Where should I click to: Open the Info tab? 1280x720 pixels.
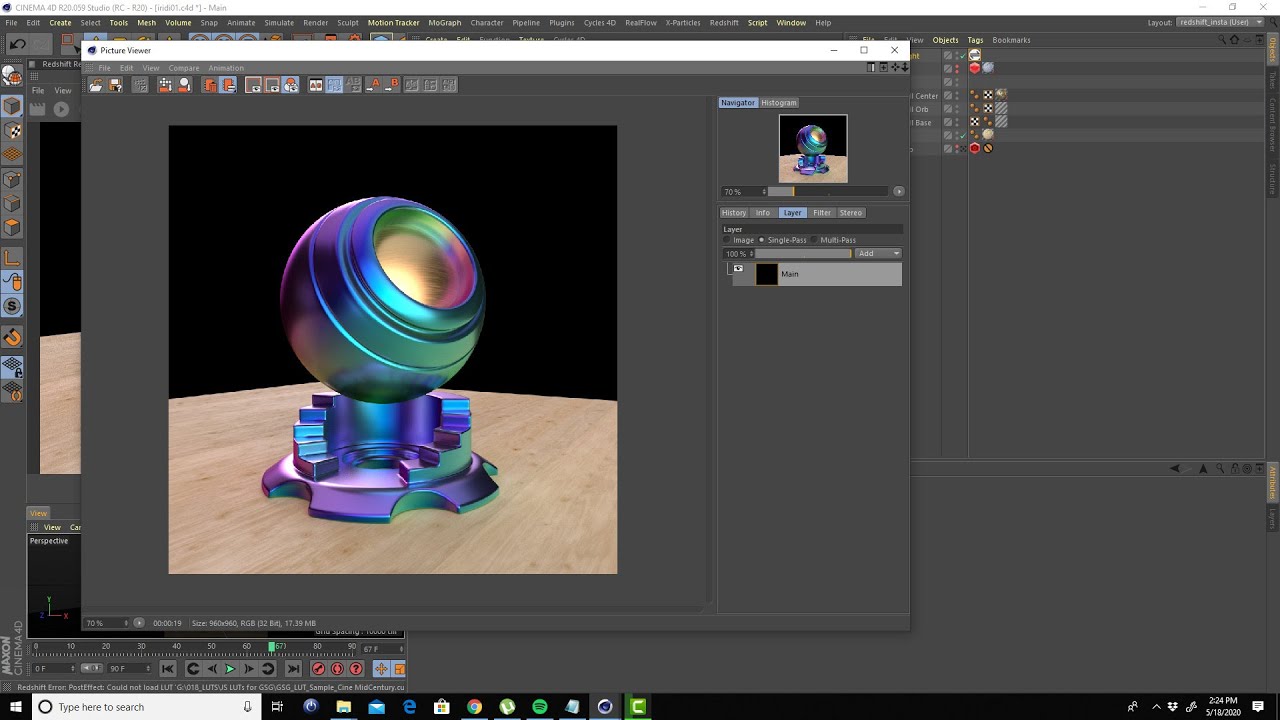point(763,213)
